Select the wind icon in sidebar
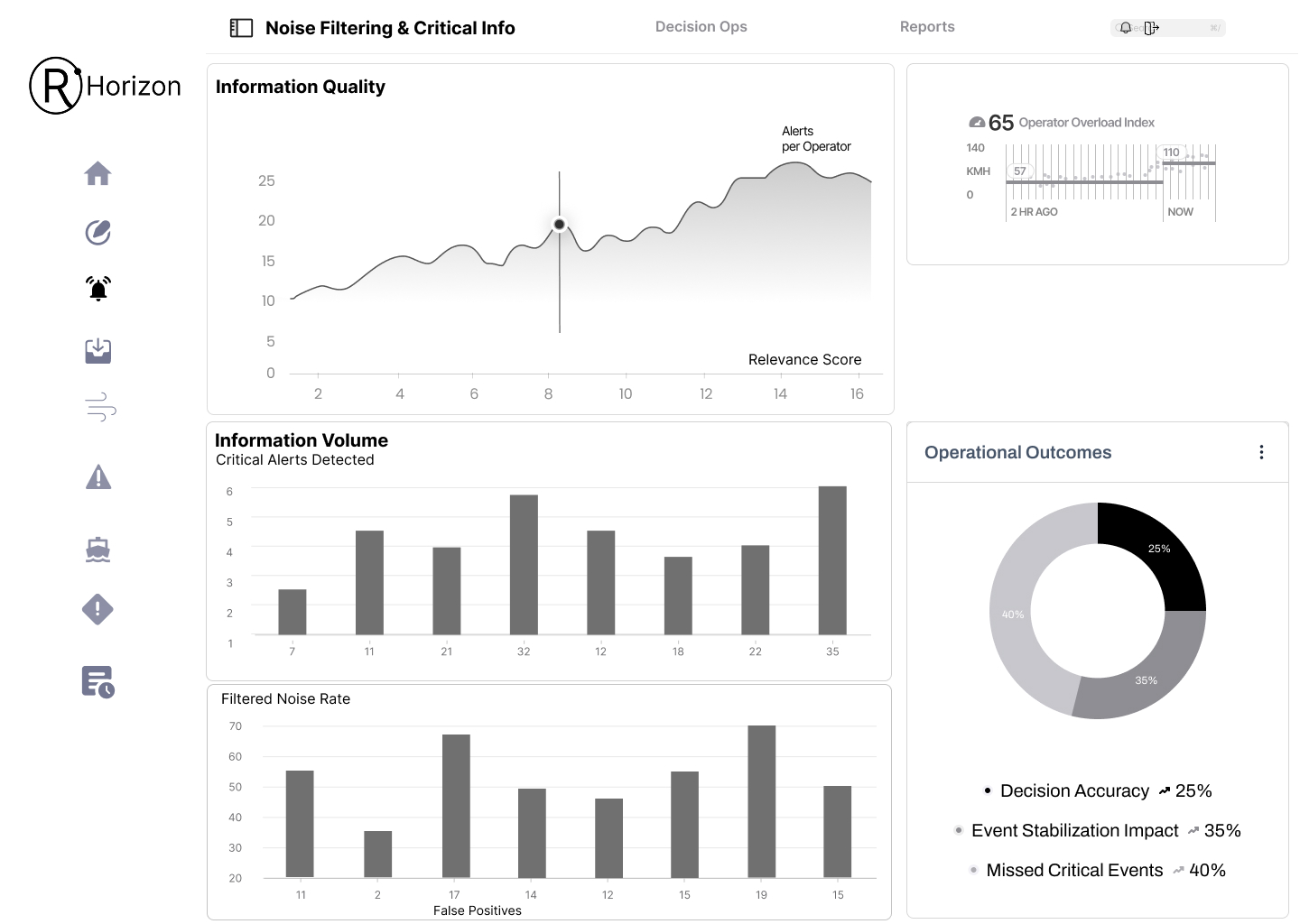Screen dimensions: 1300x924 tap(100, 408)
